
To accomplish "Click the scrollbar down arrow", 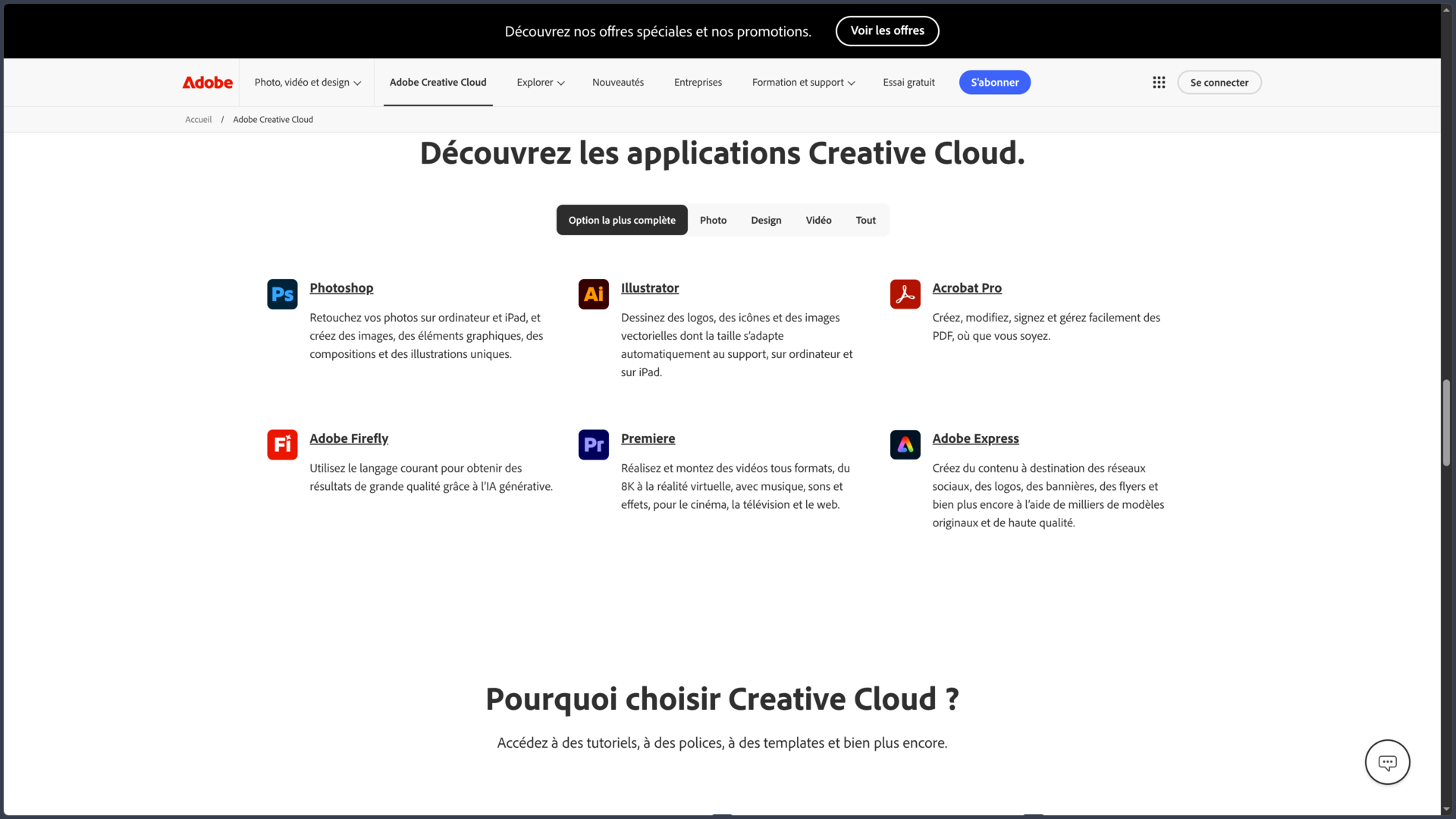I will tap(1447, 809).
